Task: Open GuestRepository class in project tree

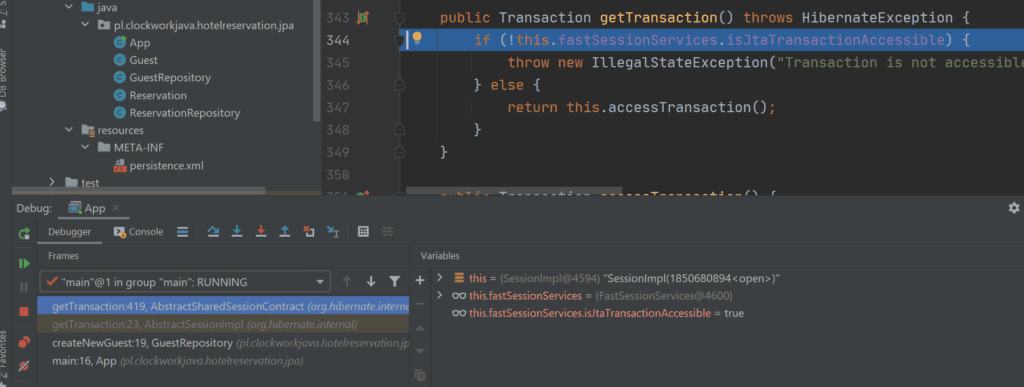Action: [170, 78]
